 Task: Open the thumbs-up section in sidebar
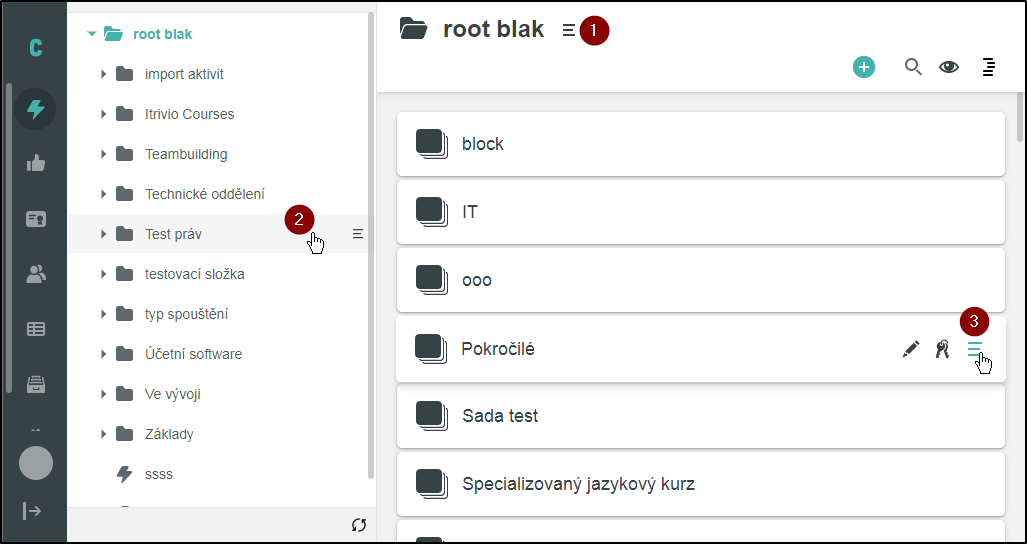click(35, 163)
